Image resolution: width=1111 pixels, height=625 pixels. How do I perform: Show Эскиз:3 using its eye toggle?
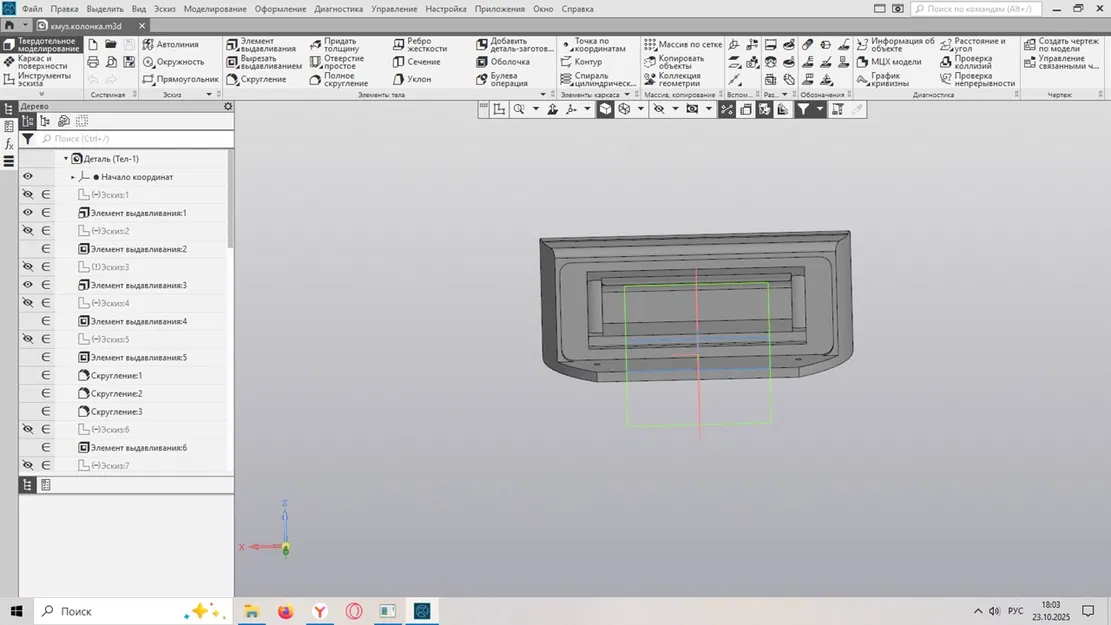28,266
